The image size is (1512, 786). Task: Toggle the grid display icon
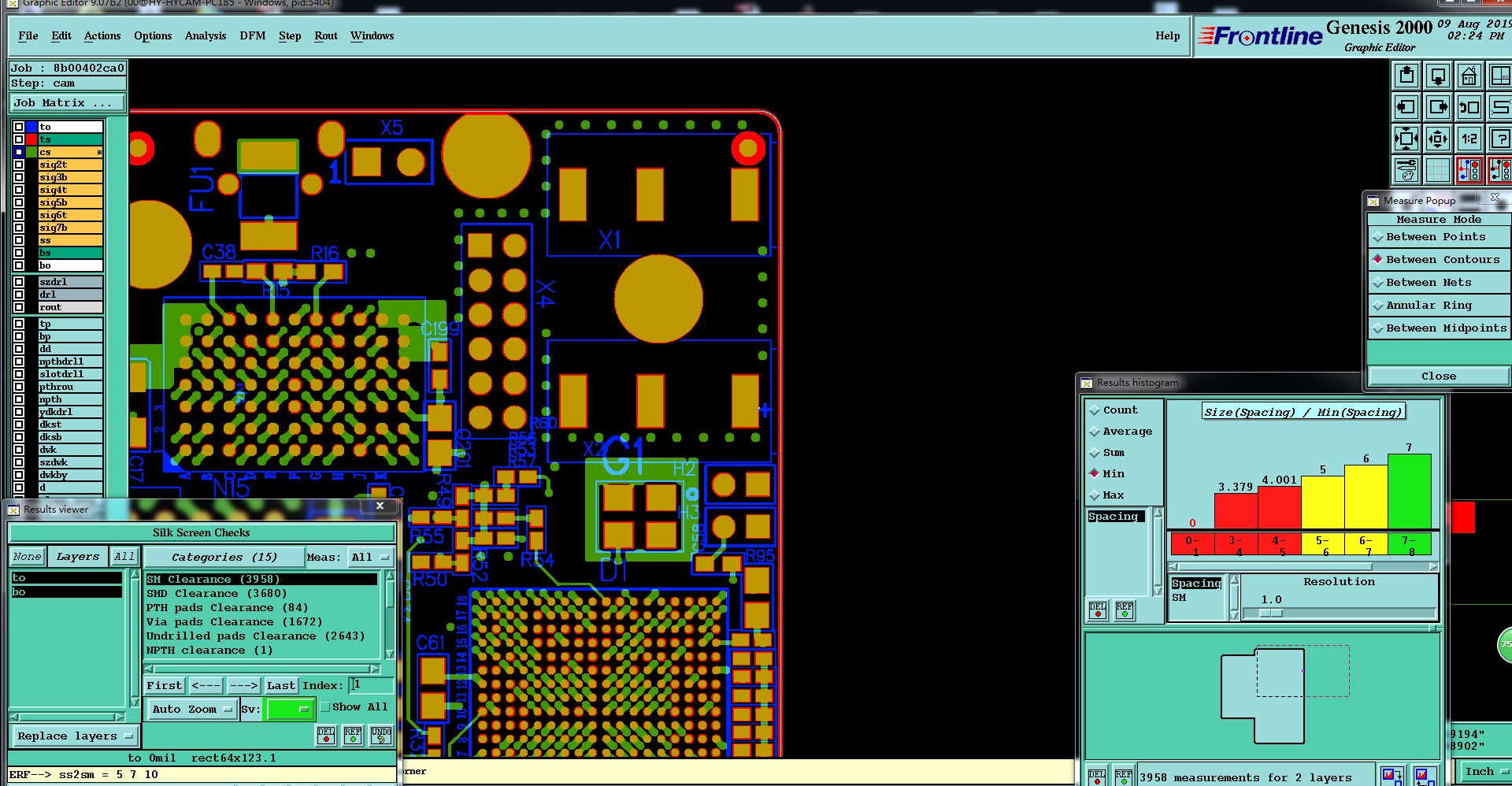click(1438, 169)
